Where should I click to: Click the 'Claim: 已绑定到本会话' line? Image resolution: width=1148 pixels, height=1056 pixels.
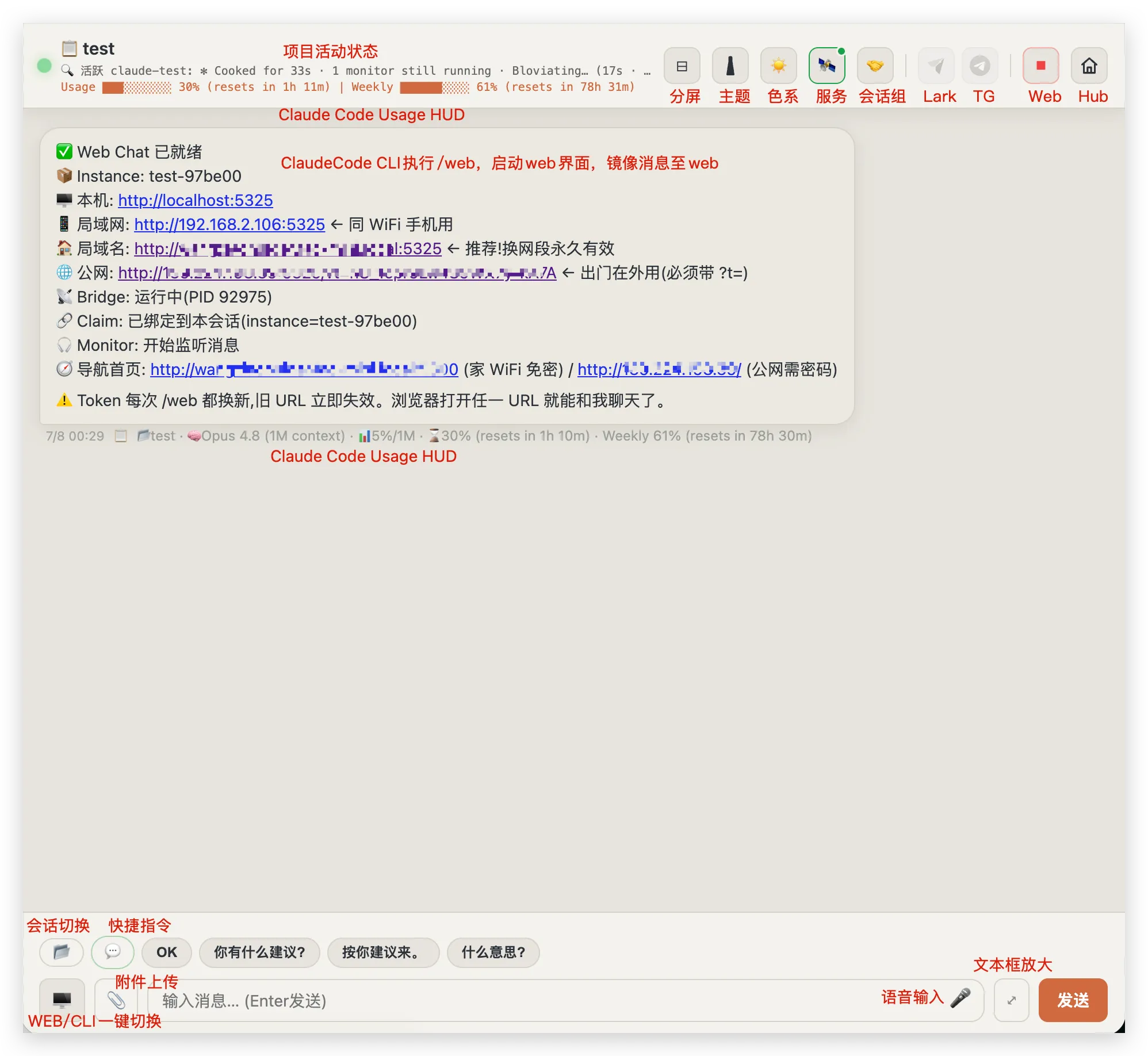coord(237,321)
